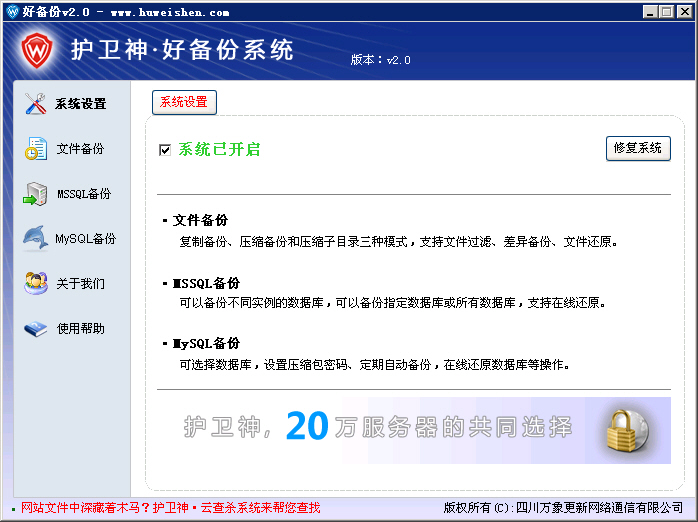Click the 版本：v2.0 version text
The image size is (698, 522).
[381, 60]
